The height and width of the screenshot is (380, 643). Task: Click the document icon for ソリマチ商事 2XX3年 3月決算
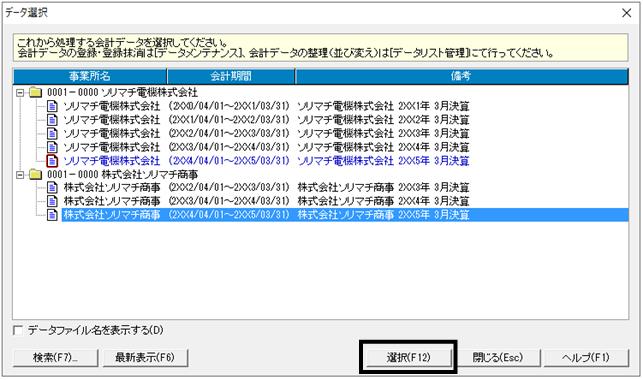[52, 188]
